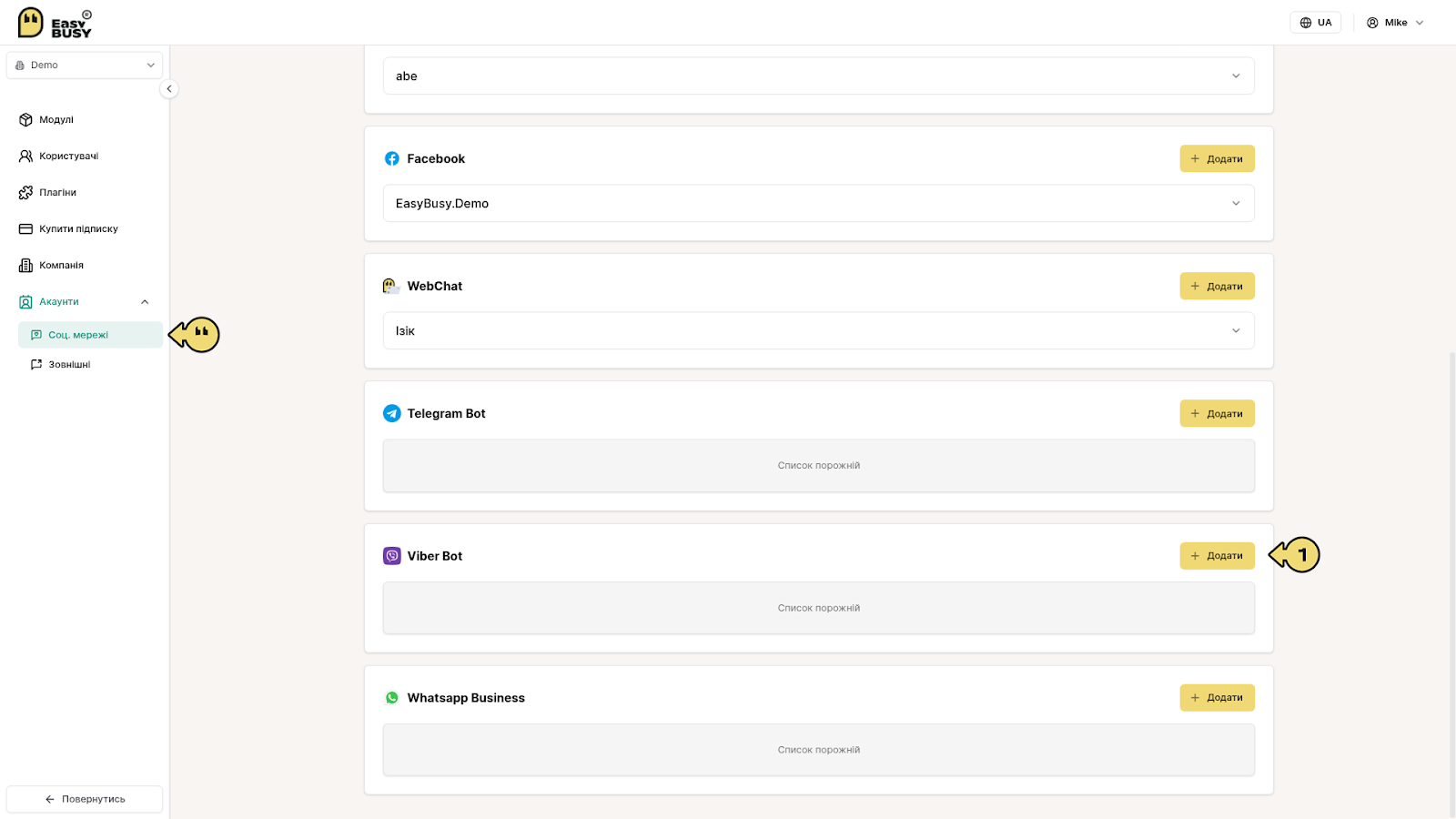Click the Whatsapp Business heading text
The image size is (1456, 819).
tap(466, 698)
